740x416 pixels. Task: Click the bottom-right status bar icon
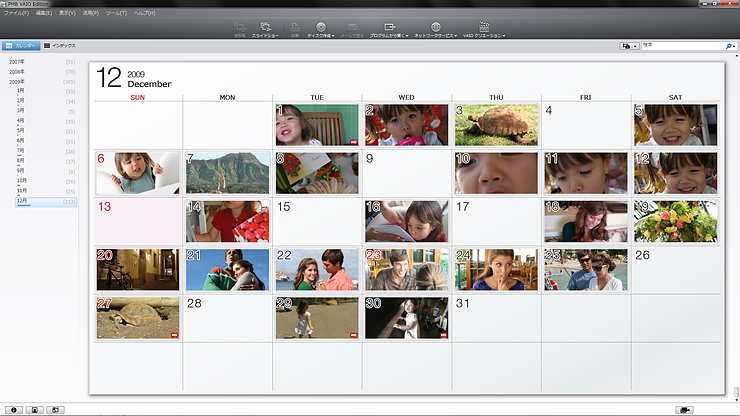[x=685, y=410]
